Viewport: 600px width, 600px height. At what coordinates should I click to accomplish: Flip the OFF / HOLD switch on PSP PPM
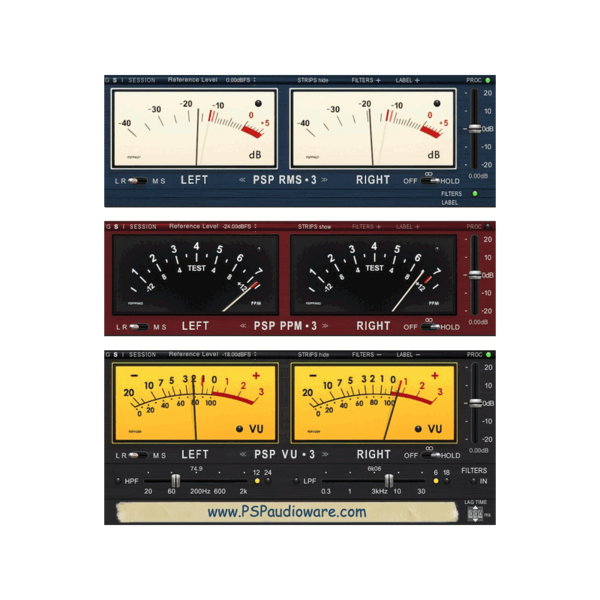[430, 327]
